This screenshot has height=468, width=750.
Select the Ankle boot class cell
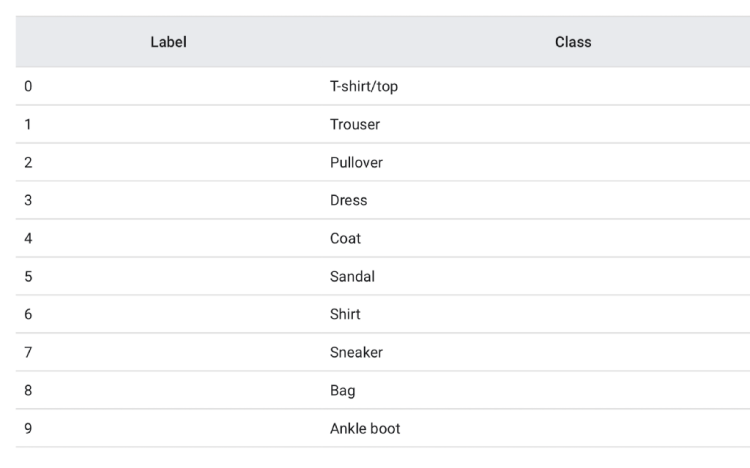point(365,428)
